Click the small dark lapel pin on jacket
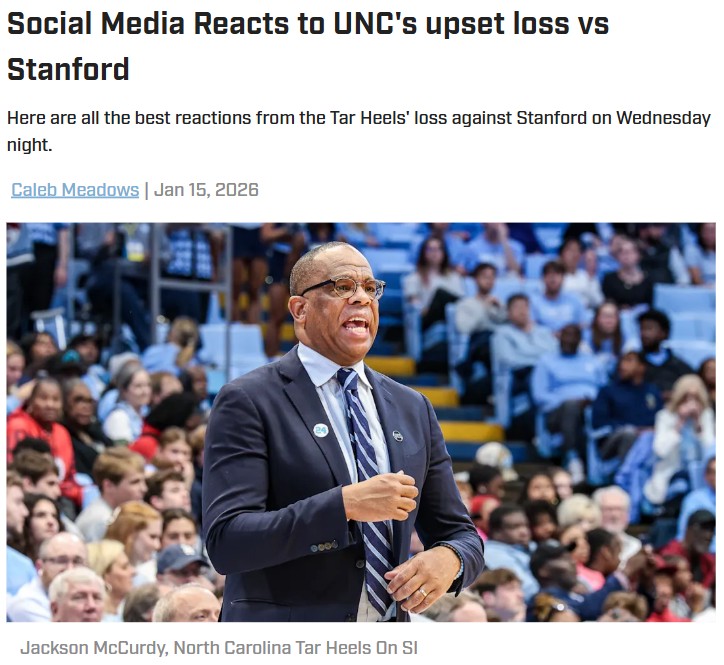Viewport: 724px width, 665px height. tap(397, 435)
